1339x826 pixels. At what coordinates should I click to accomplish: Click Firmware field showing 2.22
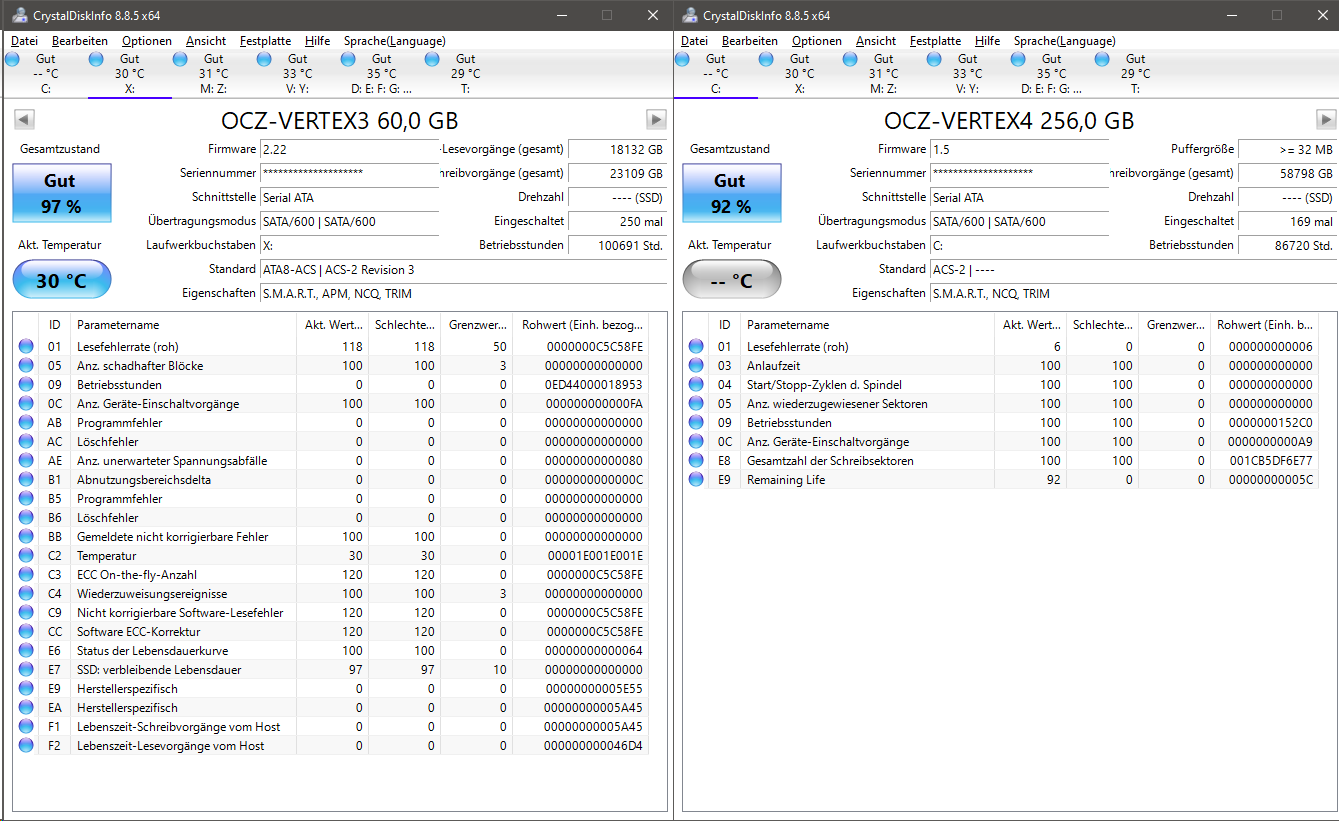click(350, 149)
